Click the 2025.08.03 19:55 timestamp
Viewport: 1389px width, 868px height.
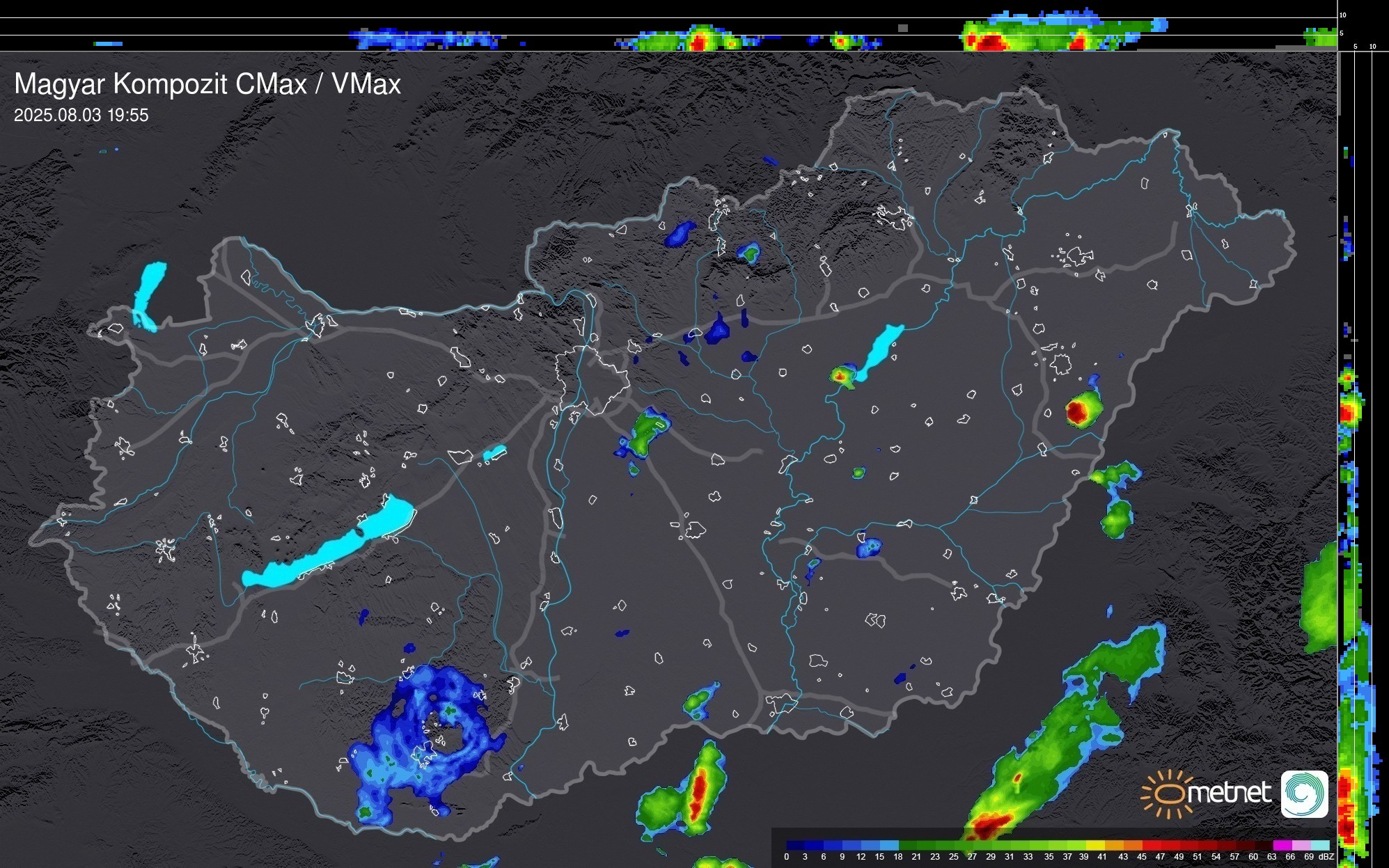81,116
